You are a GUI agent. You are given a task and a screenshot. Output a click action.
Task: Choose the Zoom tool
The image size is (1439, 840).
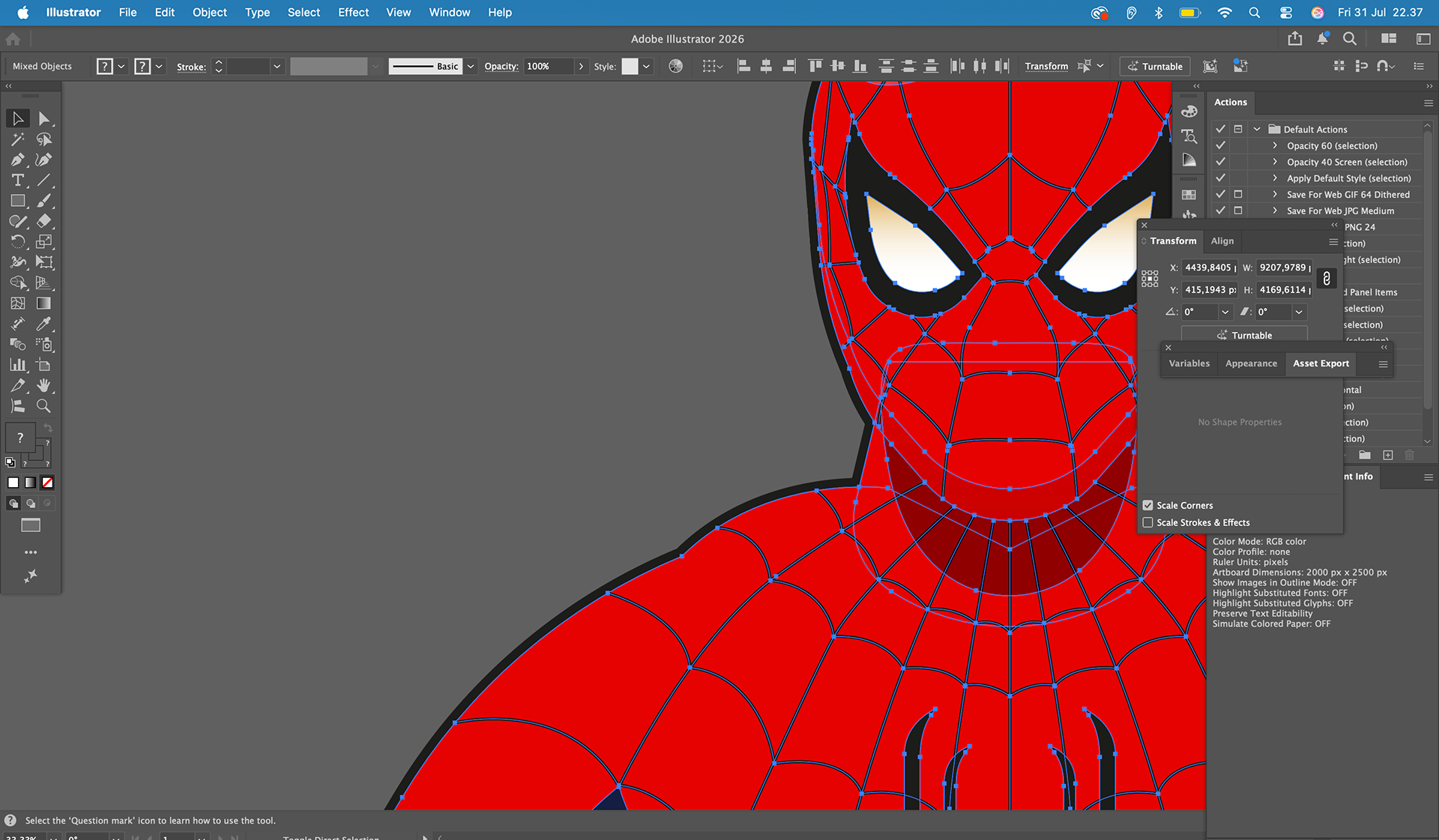pyautogui.click(x=44, y=406)
